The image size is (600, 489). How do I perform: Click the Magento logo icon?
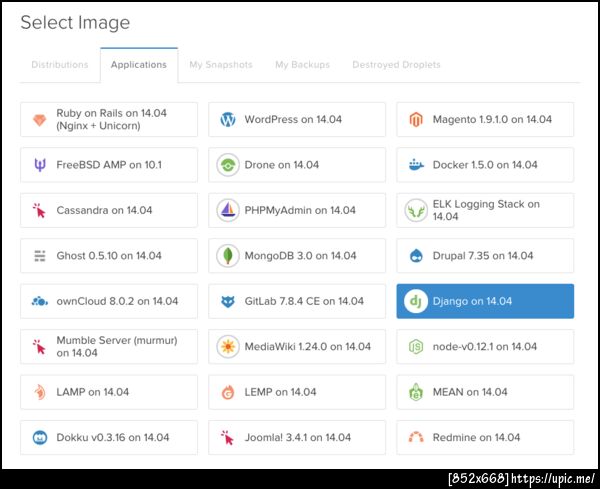pyautogui.click(x=416, y=119)
